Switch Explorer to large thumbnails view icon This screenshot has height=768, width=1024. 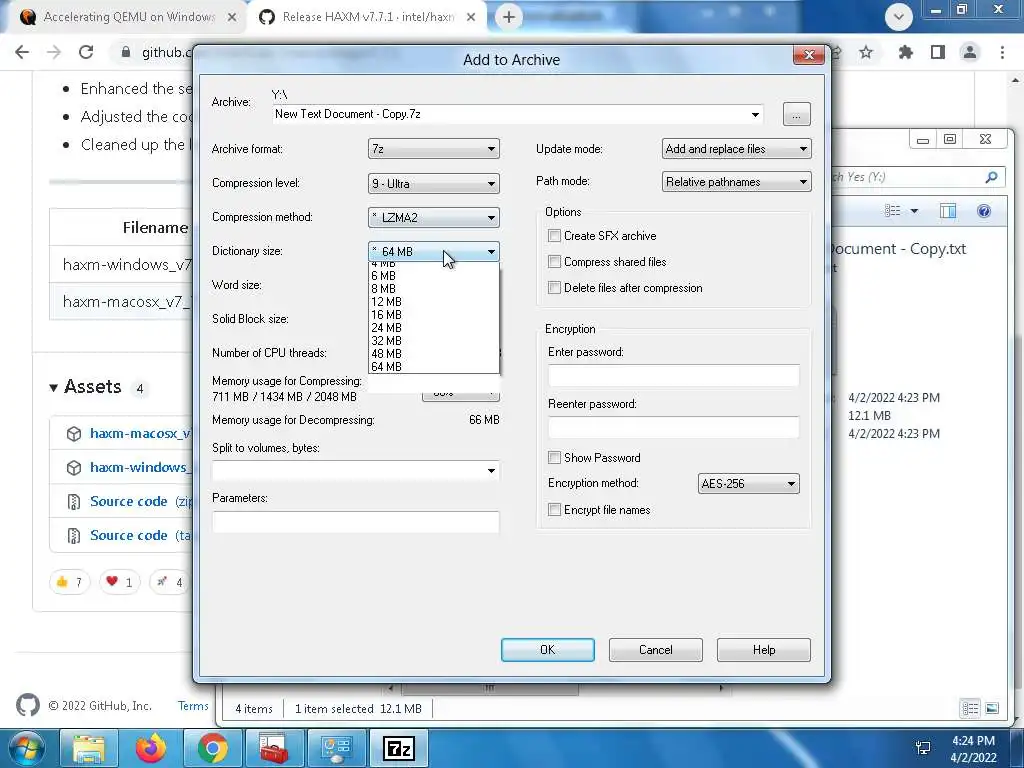click(992, 709)
